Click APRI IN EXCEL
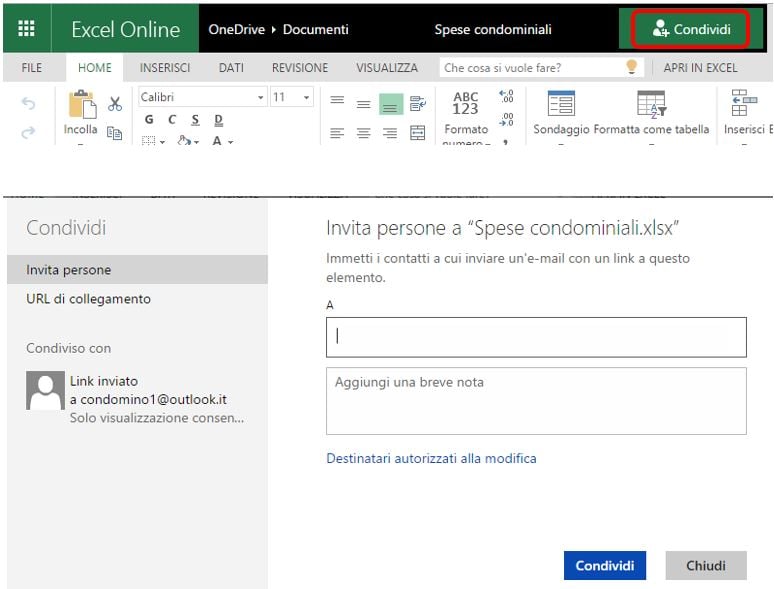 click(x=700, y=68)
